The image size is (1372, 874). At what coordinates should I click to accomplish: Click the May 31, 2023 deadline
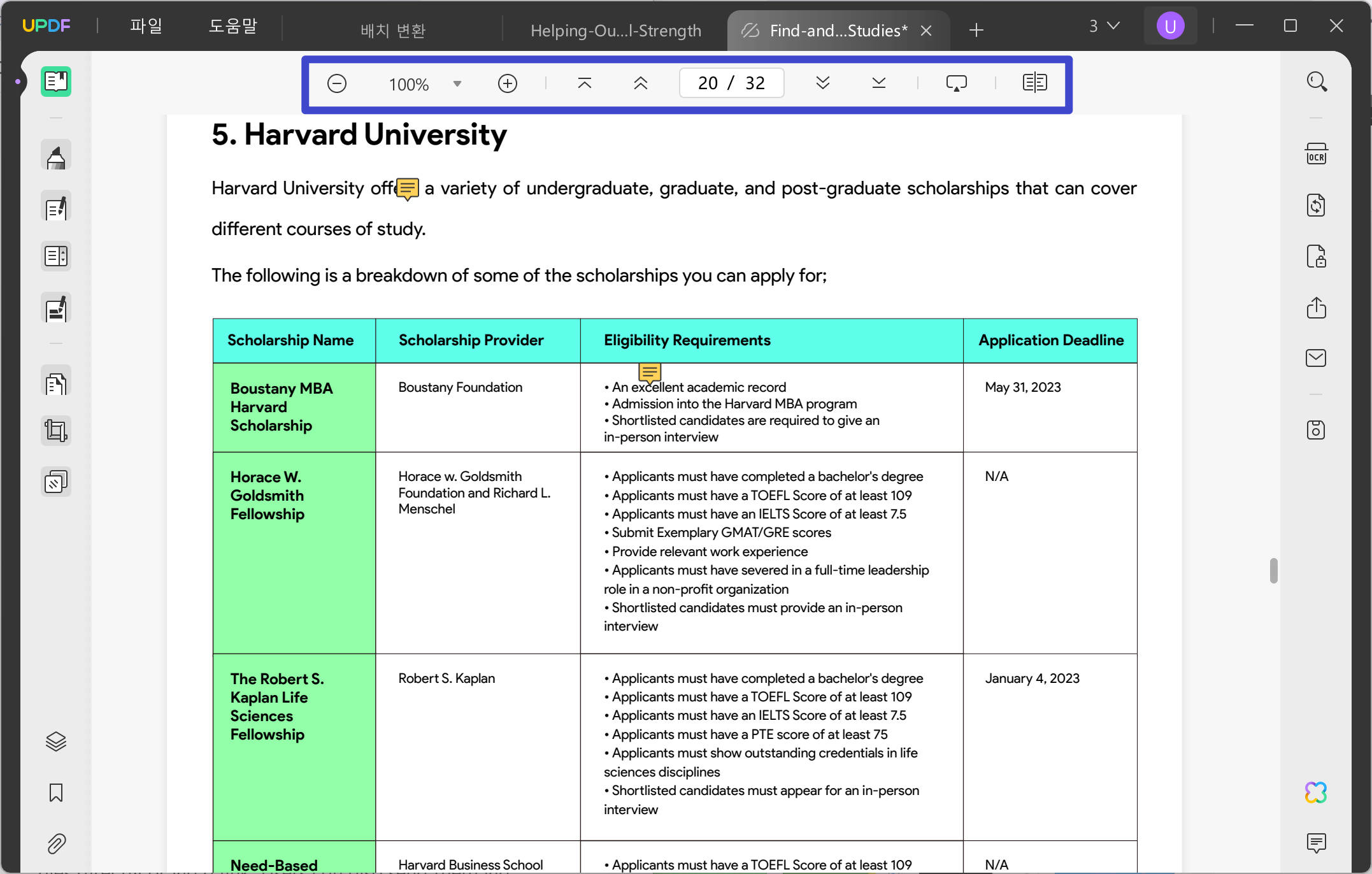point(1023,387)
